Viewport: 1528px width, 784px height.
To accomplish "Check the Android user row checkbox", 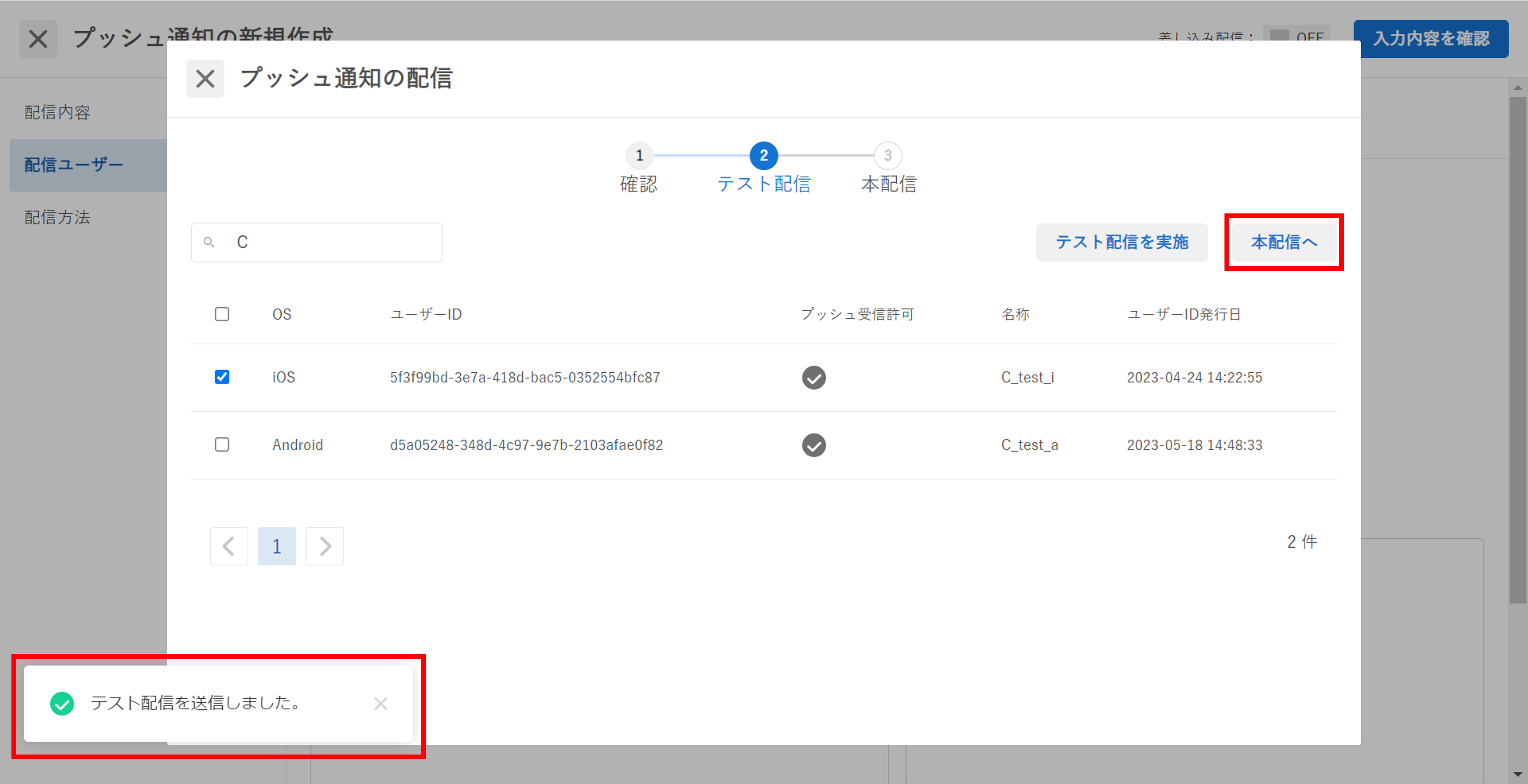I will (222, 445).
